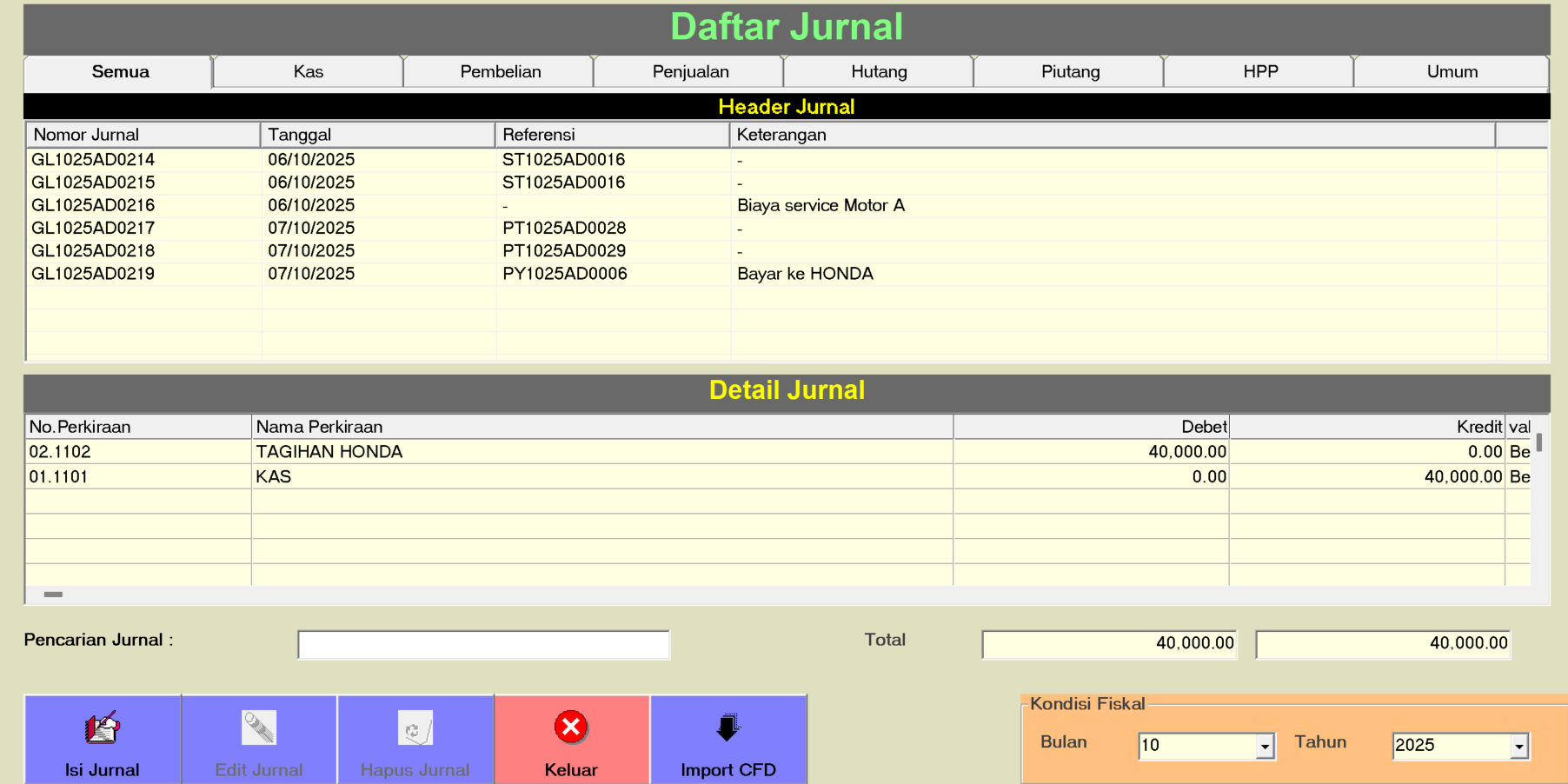Image resolution: width=1568 pixels, height=784 pixels.
Task: Click the Import CFD download arrow icon
Action: (x=728, y=728)
